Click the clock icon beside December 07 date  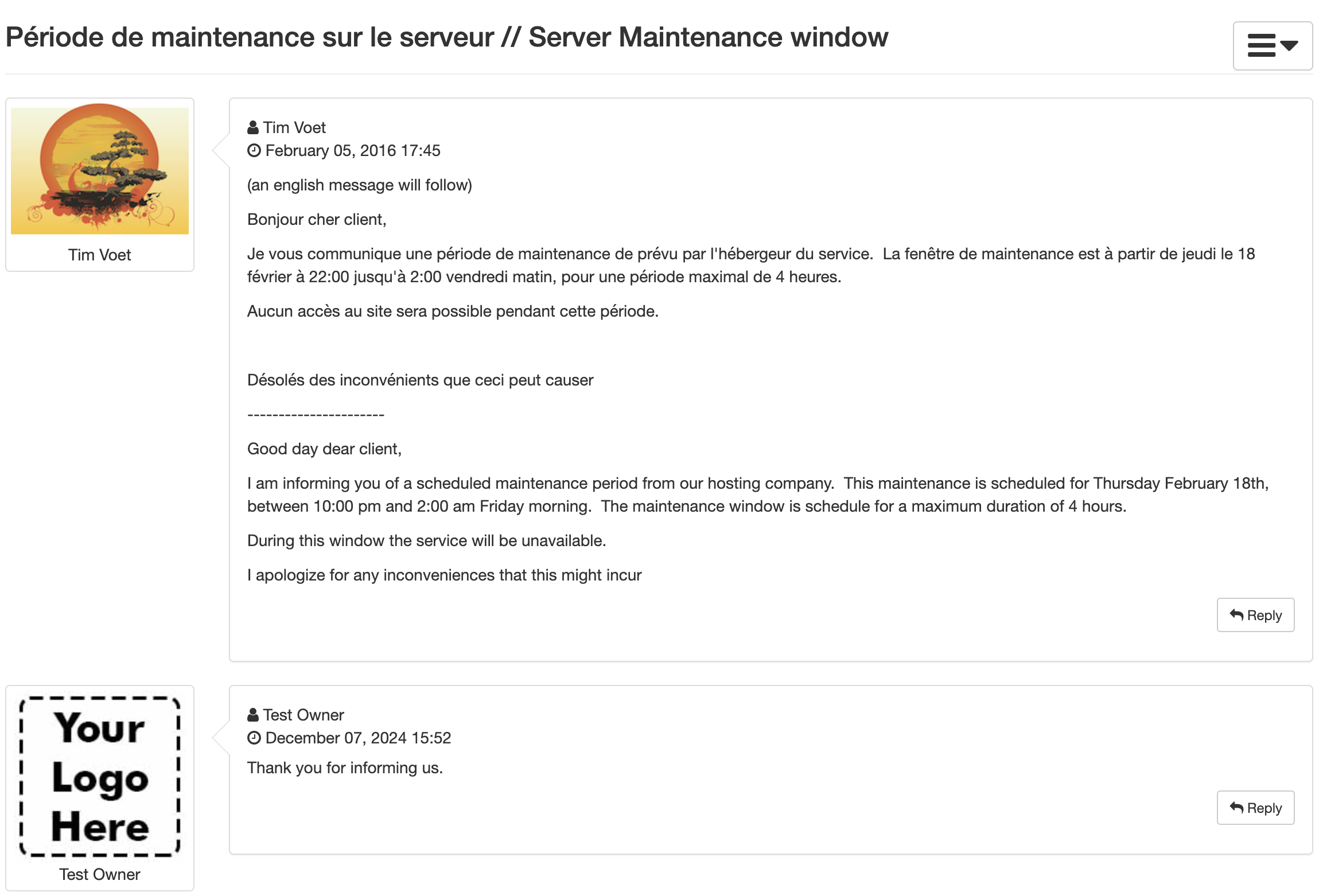pyautogui.click(x=254, y=738)
